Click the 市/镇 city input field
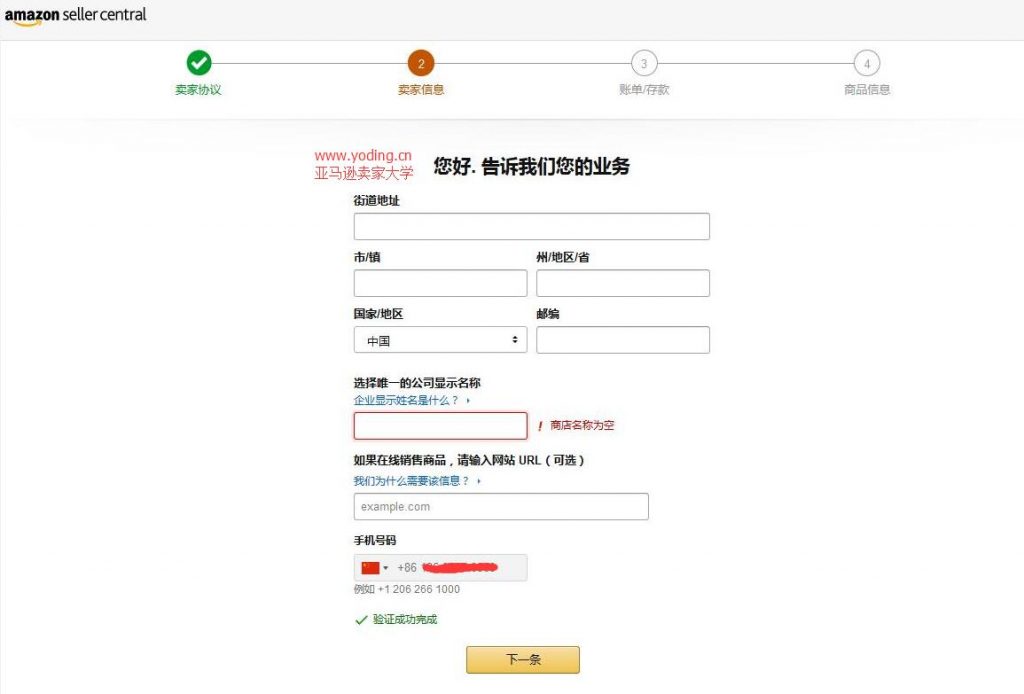 (x=440, y=283)
